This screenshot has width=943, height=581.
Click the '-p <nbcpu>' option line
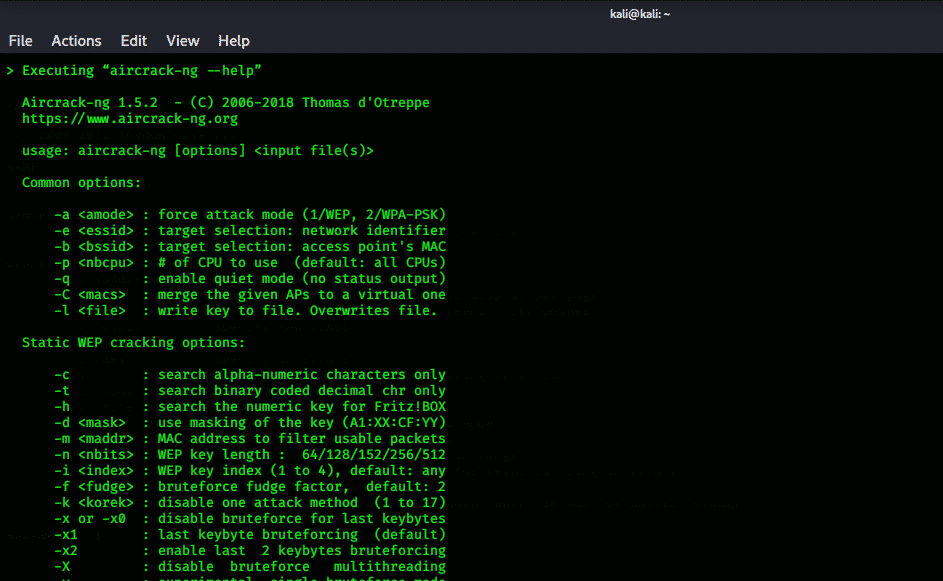point(250,262)
